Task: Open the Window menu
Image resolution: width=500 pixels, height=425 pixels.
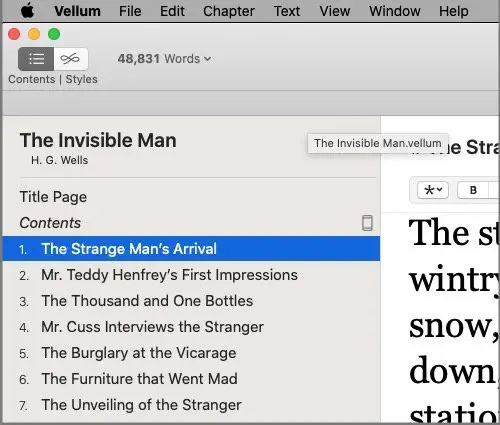Action: pyautogui.click(x=395, y=11)
